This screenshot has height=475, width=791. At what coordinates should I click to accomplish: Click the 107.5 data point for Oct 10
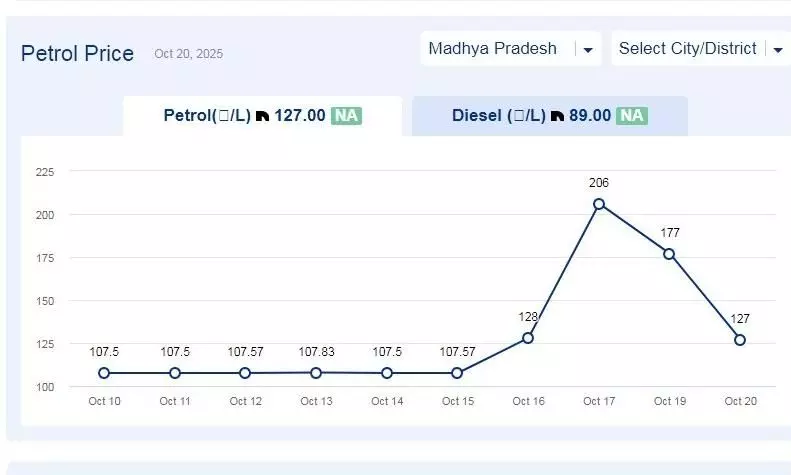[x=104, y=373]
